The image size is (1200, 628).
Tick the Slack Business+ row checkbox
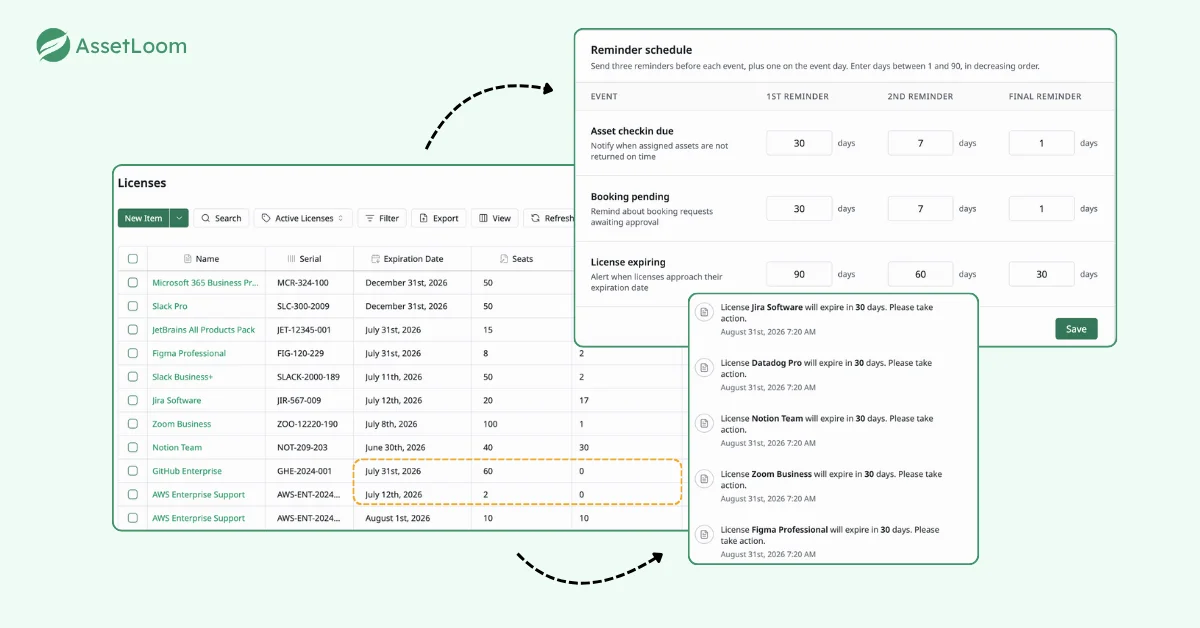click(x=133, y=377)
